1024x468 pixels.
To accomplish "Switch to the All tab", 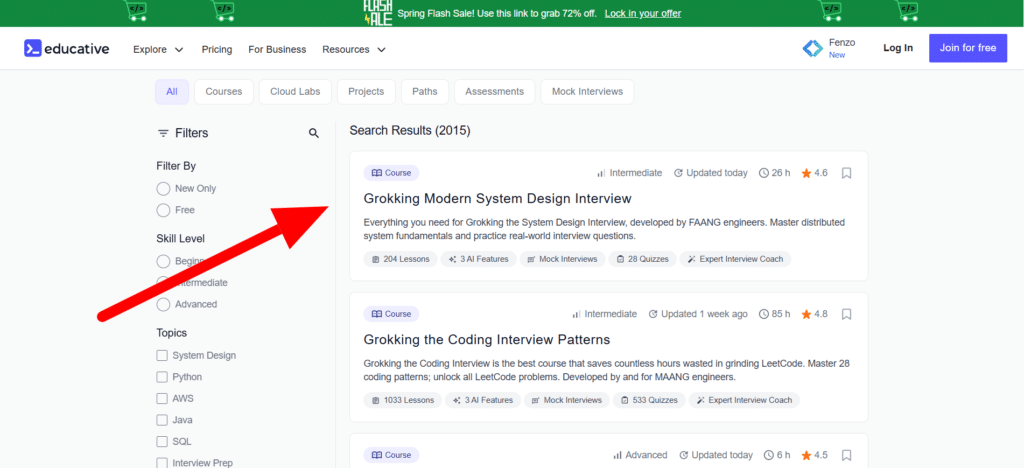I will (172, 92).
